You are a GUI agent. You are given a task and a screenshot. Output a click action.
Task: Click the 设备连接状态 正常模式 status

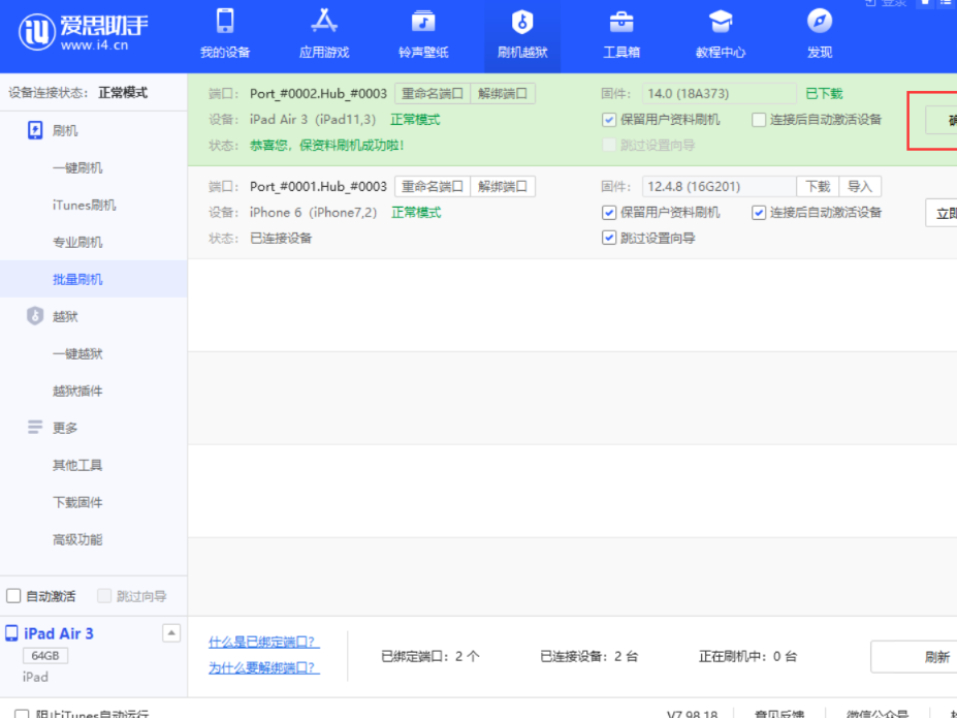78,93
